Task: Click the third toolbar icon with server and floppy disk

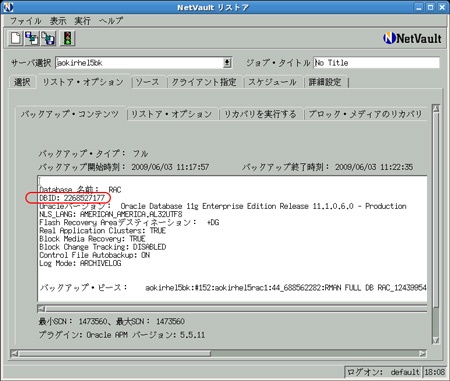Action: [x=48, y=38]
